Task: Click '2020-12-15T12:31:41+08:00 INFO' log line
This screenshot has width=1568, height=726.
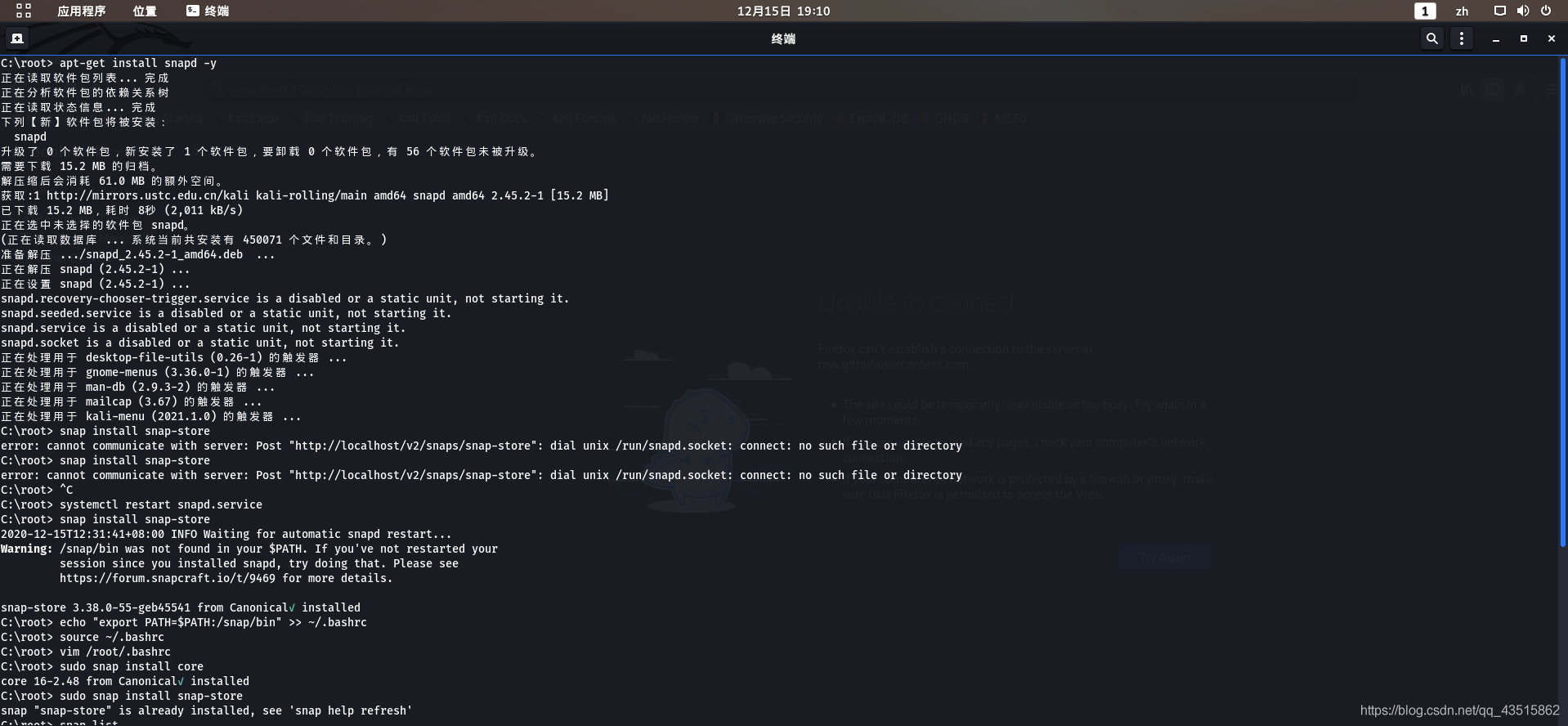Action: 226,534
